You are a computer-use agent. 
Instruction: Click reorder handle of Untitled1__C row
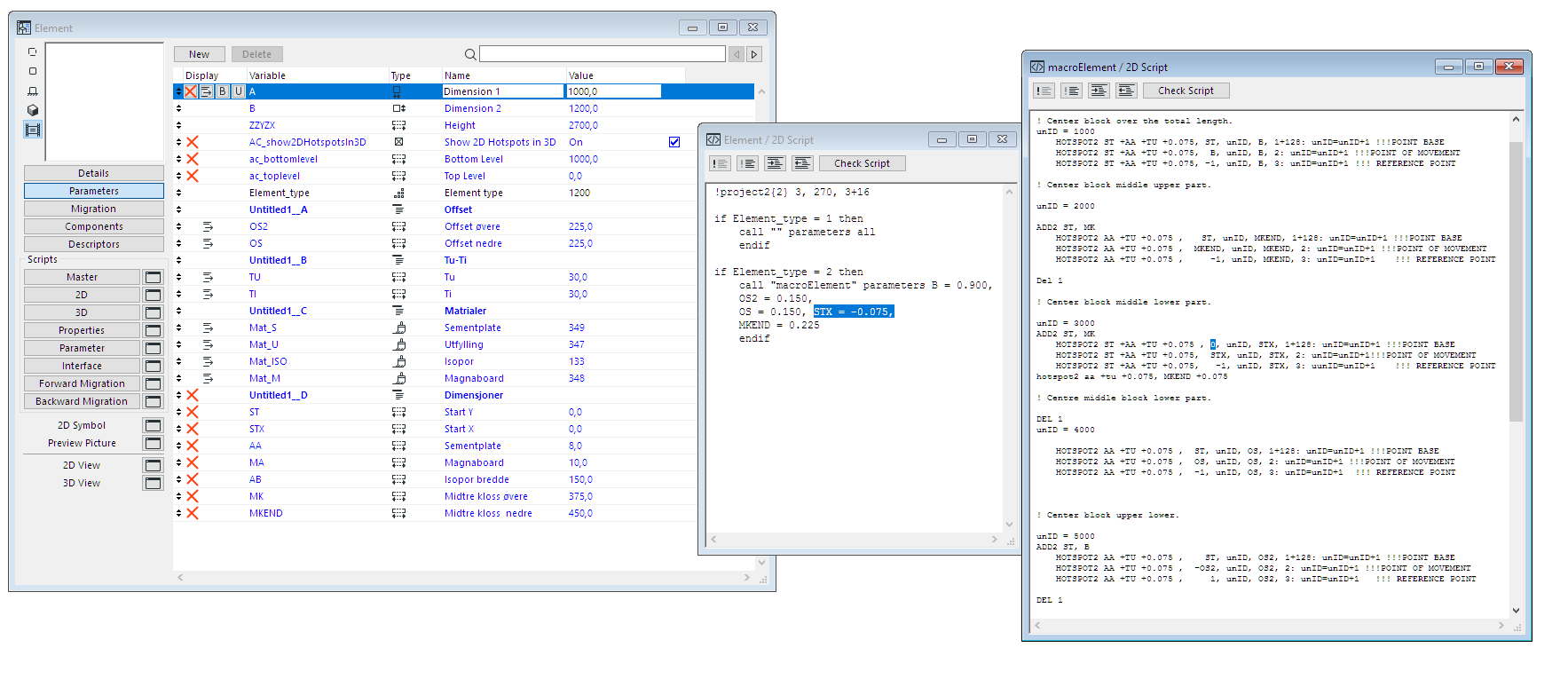click(178, 311)
